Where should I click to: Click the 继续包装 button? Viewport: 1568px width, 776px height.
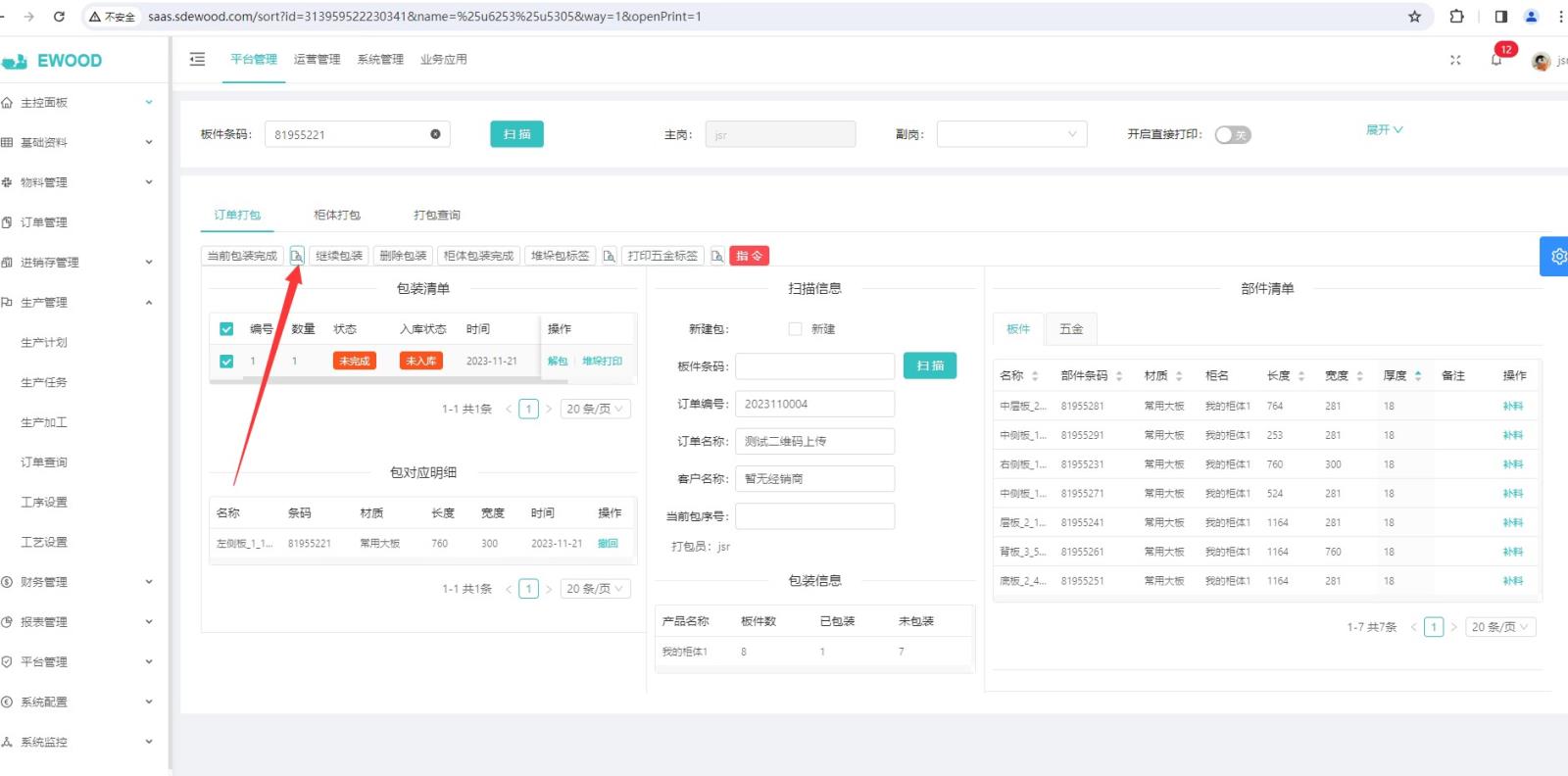(x=339, y=256)
